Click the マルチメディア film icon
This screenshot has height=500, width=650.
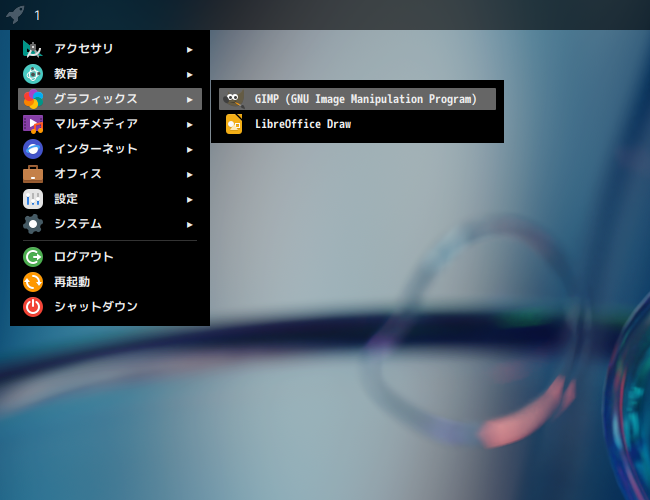tap(33, 124)
